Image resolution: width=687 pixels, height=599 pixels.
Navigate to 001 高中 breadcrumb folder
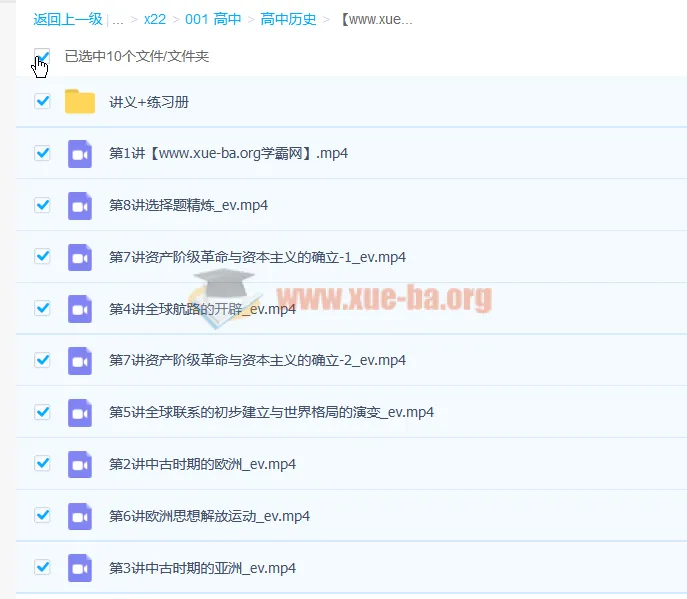tap(212, 19)
